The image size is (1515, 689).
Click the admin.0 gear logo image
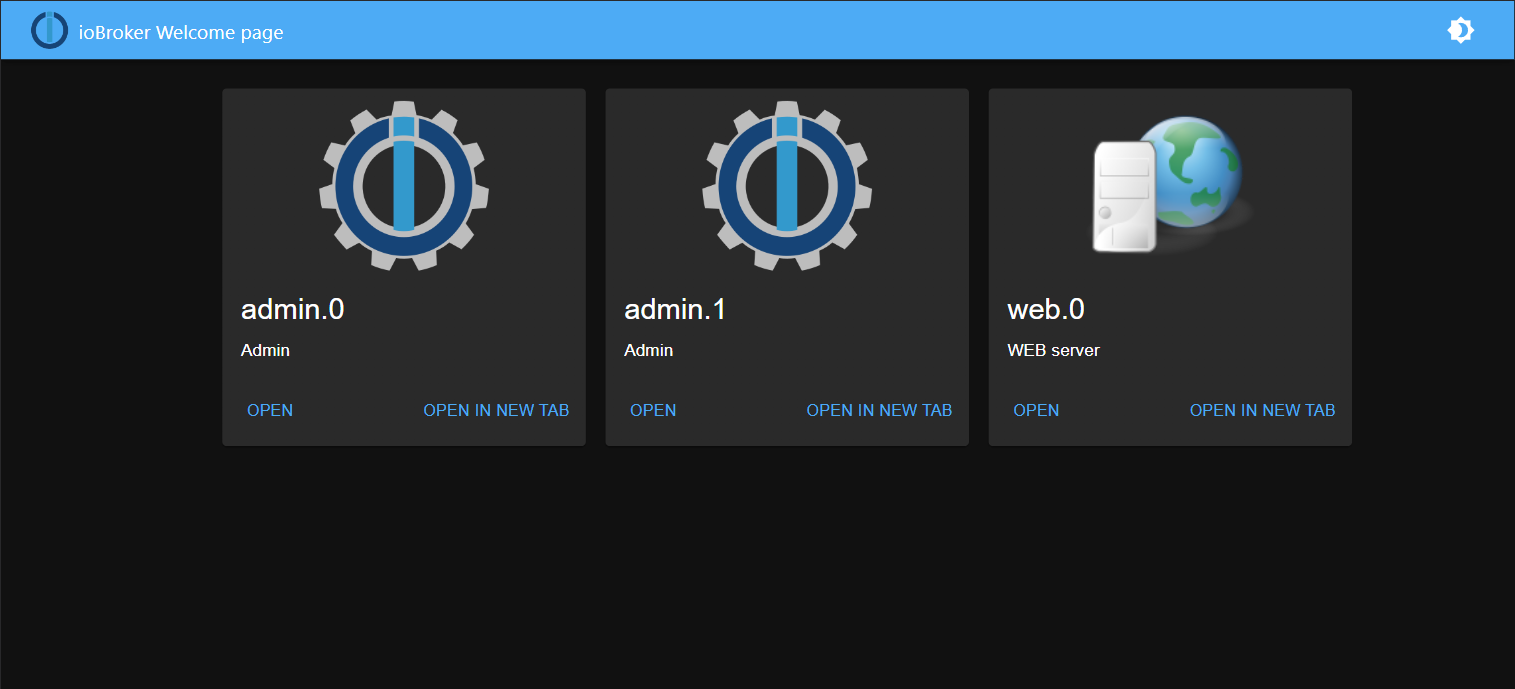(404, 185)
